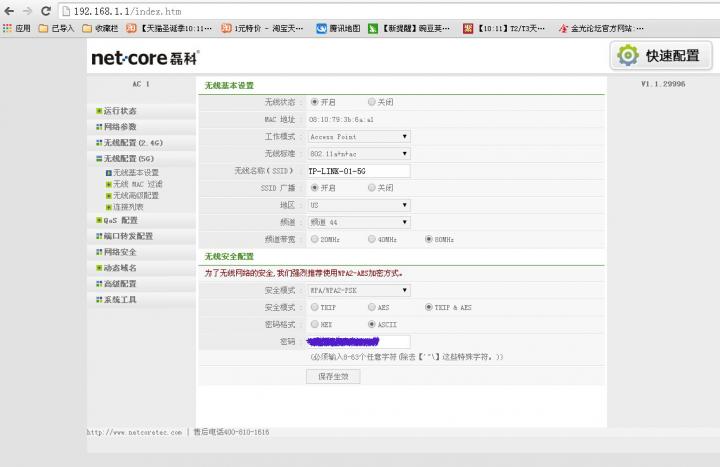720x467 pixels.
Task: Select 20MHz channel bandwidth
Action: (315, 239)
